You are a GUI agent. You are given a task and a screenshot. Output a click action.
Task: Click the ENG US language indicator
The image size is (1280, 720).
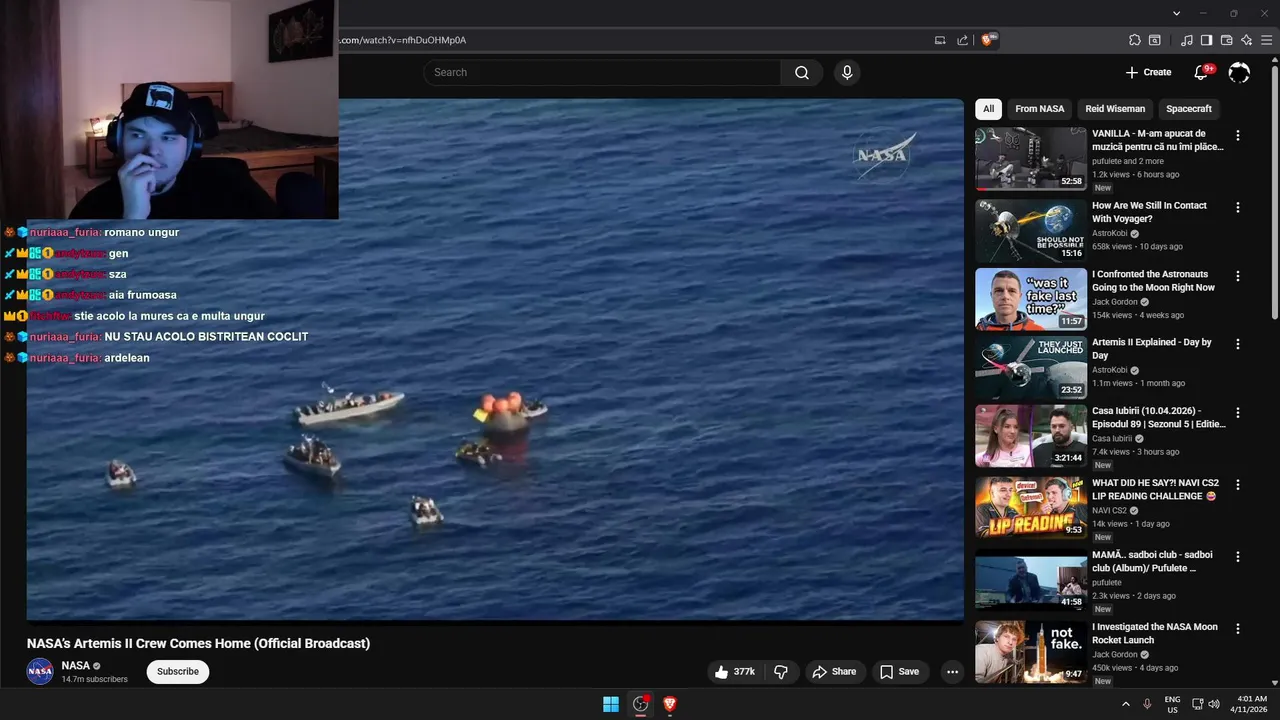click(1172, 704)
